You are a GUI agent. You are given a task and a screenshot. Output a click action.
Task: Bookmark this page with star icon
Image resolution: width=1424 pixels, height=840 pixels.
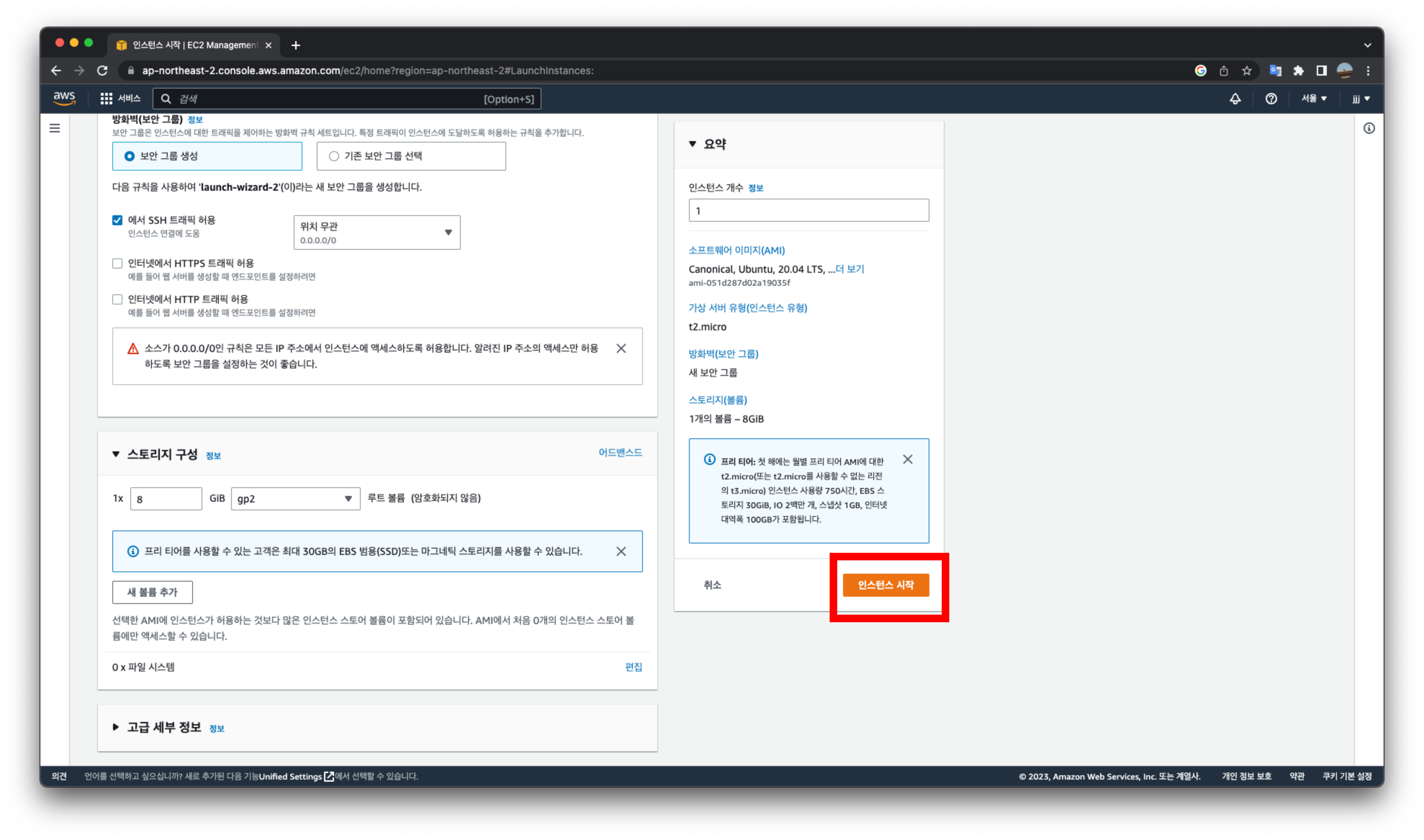click(x=1246, y=71)
